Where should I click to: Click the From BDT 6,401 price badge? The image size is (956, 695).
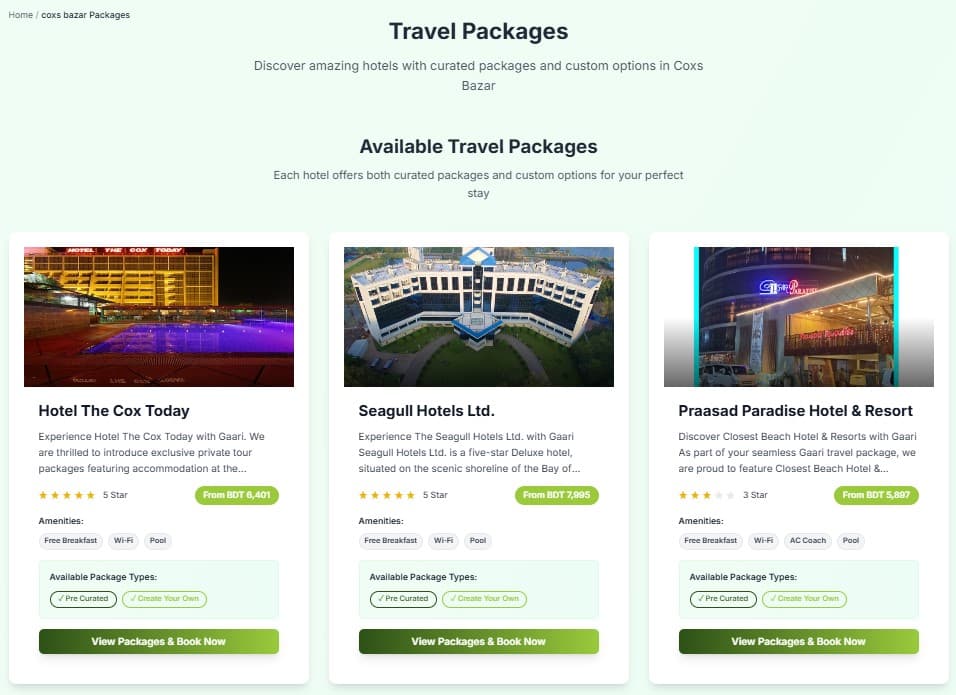[237, 495]
